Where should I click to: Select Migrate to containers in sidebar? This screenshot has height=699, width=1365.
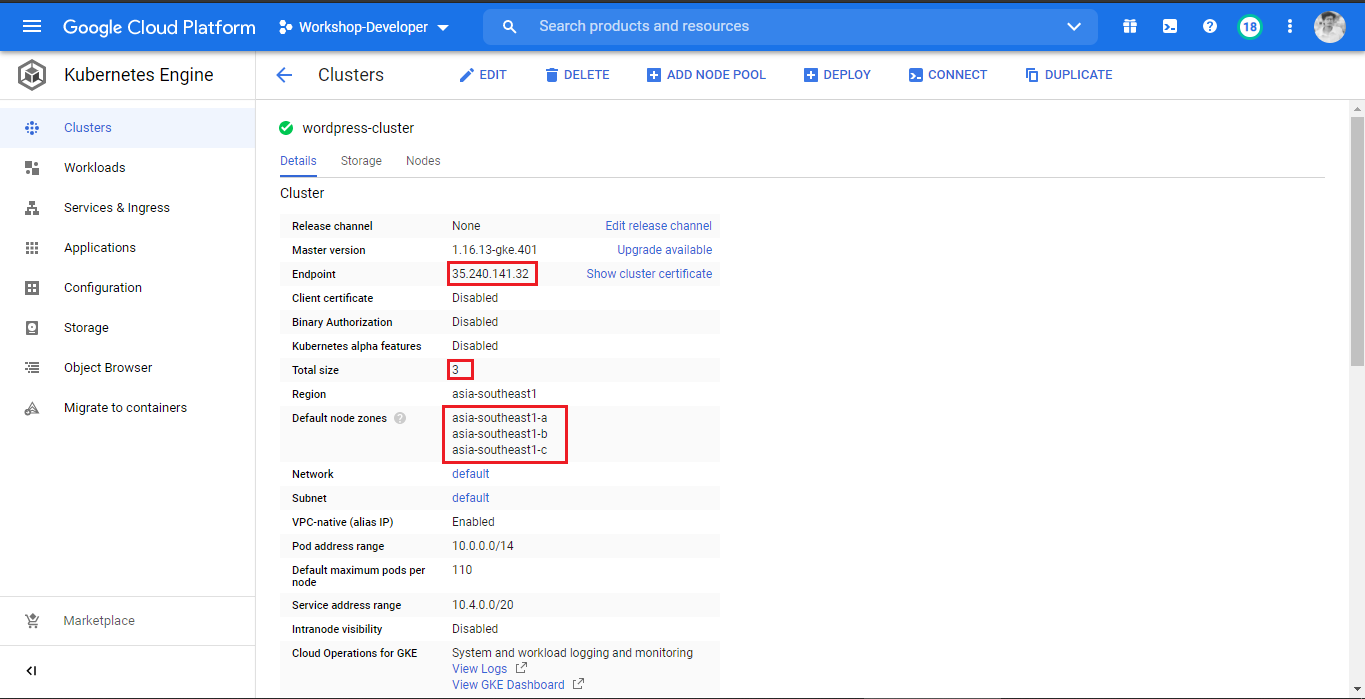point(125,408)
